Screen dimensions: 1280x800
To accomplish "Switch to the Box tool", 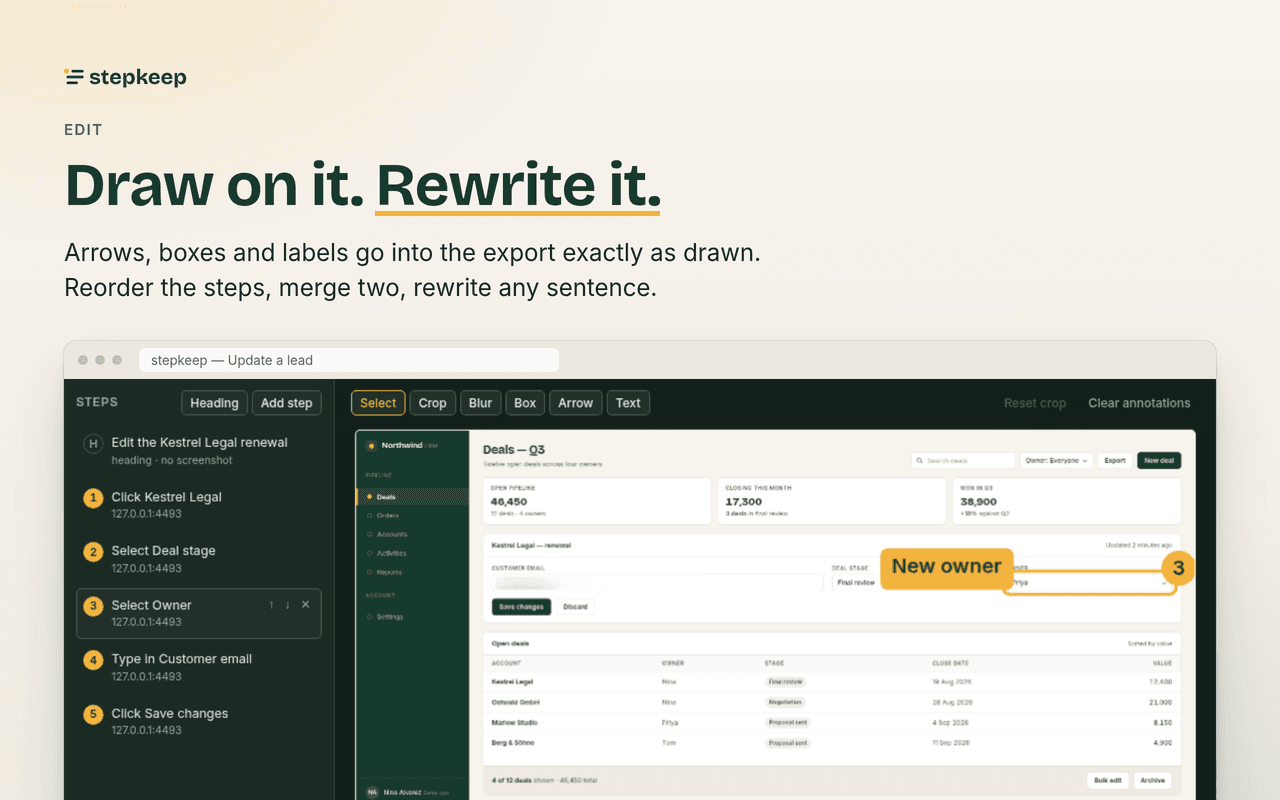I will 525,403.
